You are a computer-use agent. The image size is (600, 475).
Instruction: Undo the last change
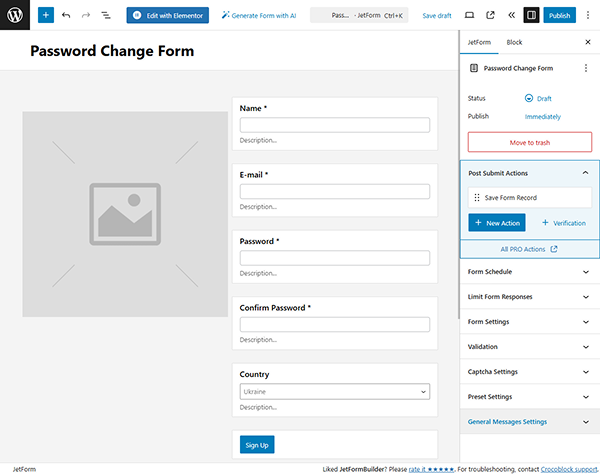point(66,15)
